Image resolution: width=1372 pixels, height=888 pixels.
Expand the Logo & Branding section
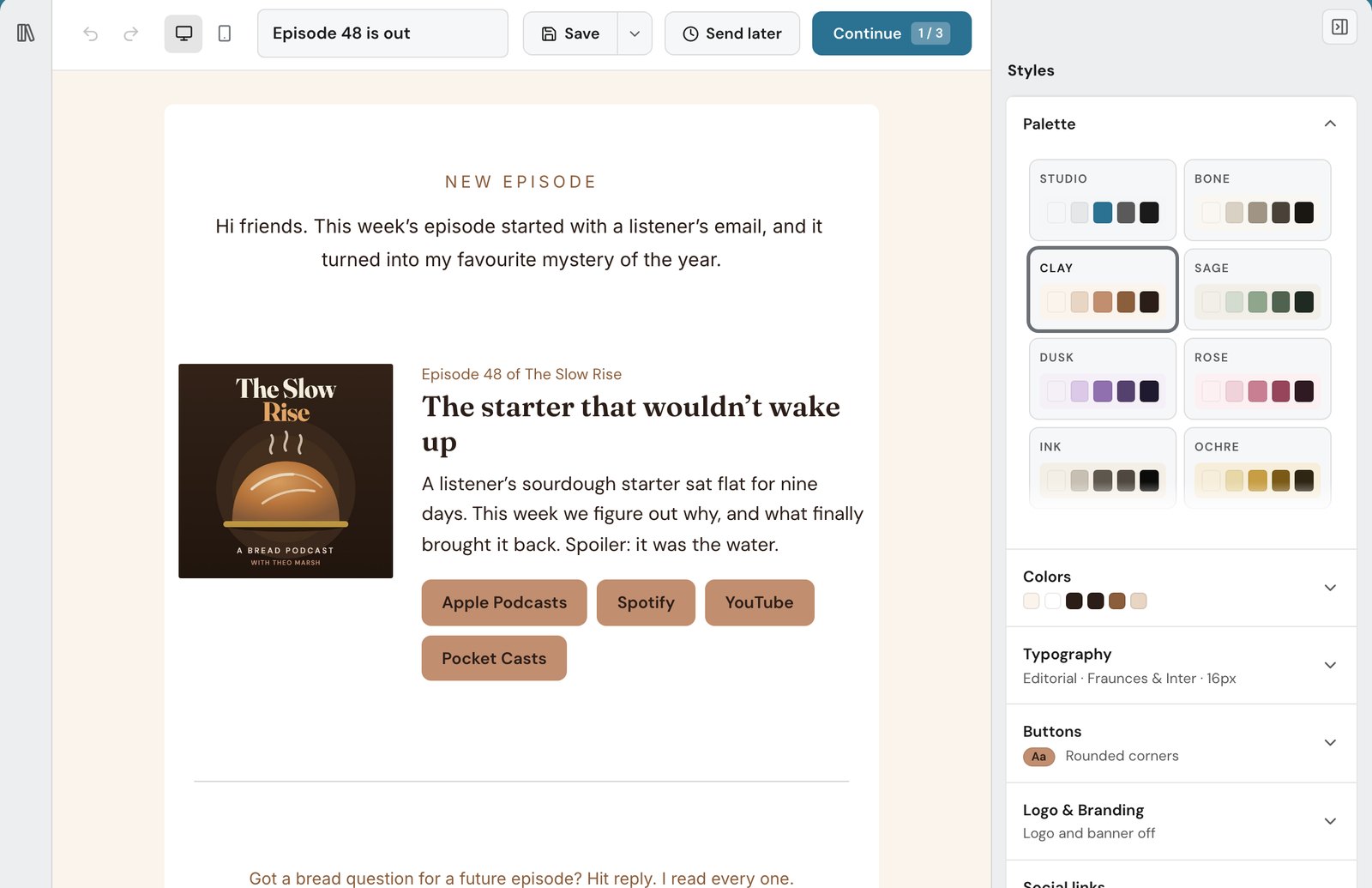(x=1181, y=821)
